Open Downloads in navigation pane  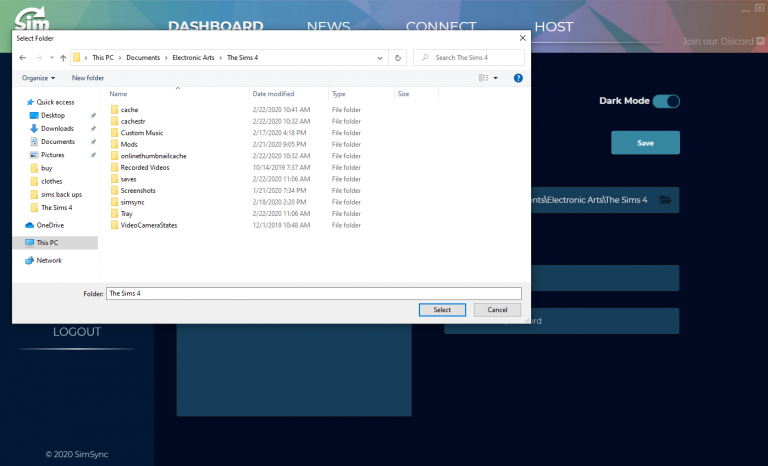(x=57, y=128)
